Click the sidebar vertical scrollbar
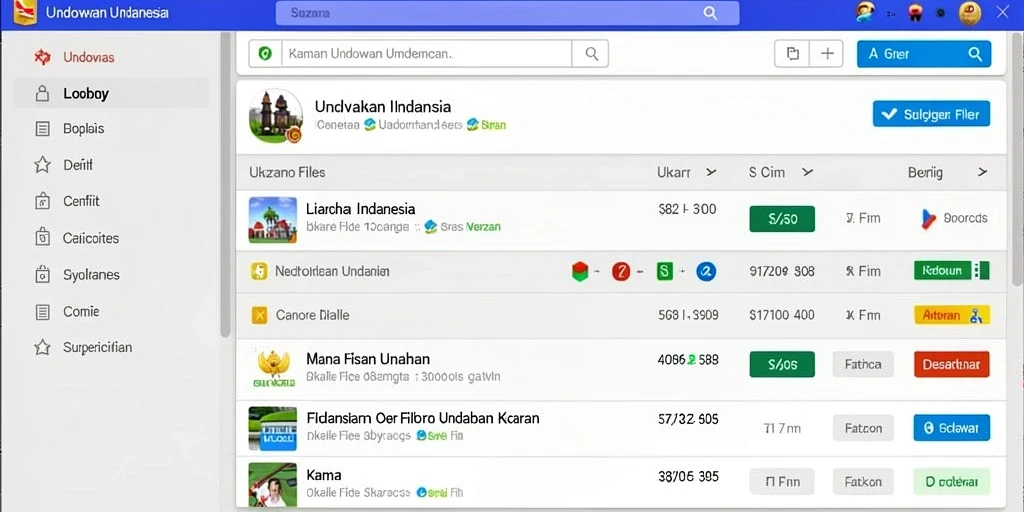 [x=225, y=184]
